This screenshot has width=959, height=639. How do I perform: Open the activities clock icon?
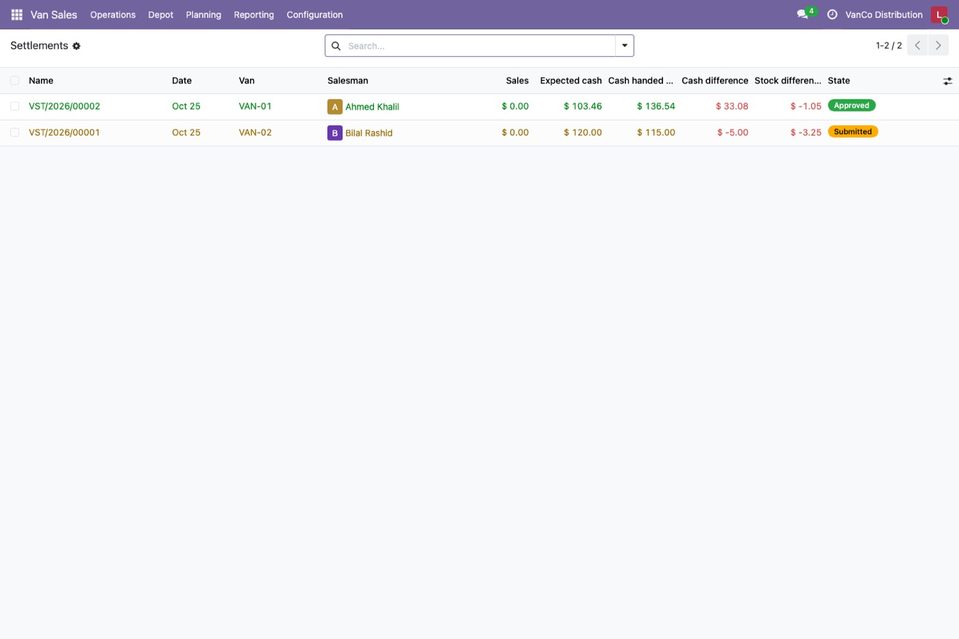[x=832, y=15]
